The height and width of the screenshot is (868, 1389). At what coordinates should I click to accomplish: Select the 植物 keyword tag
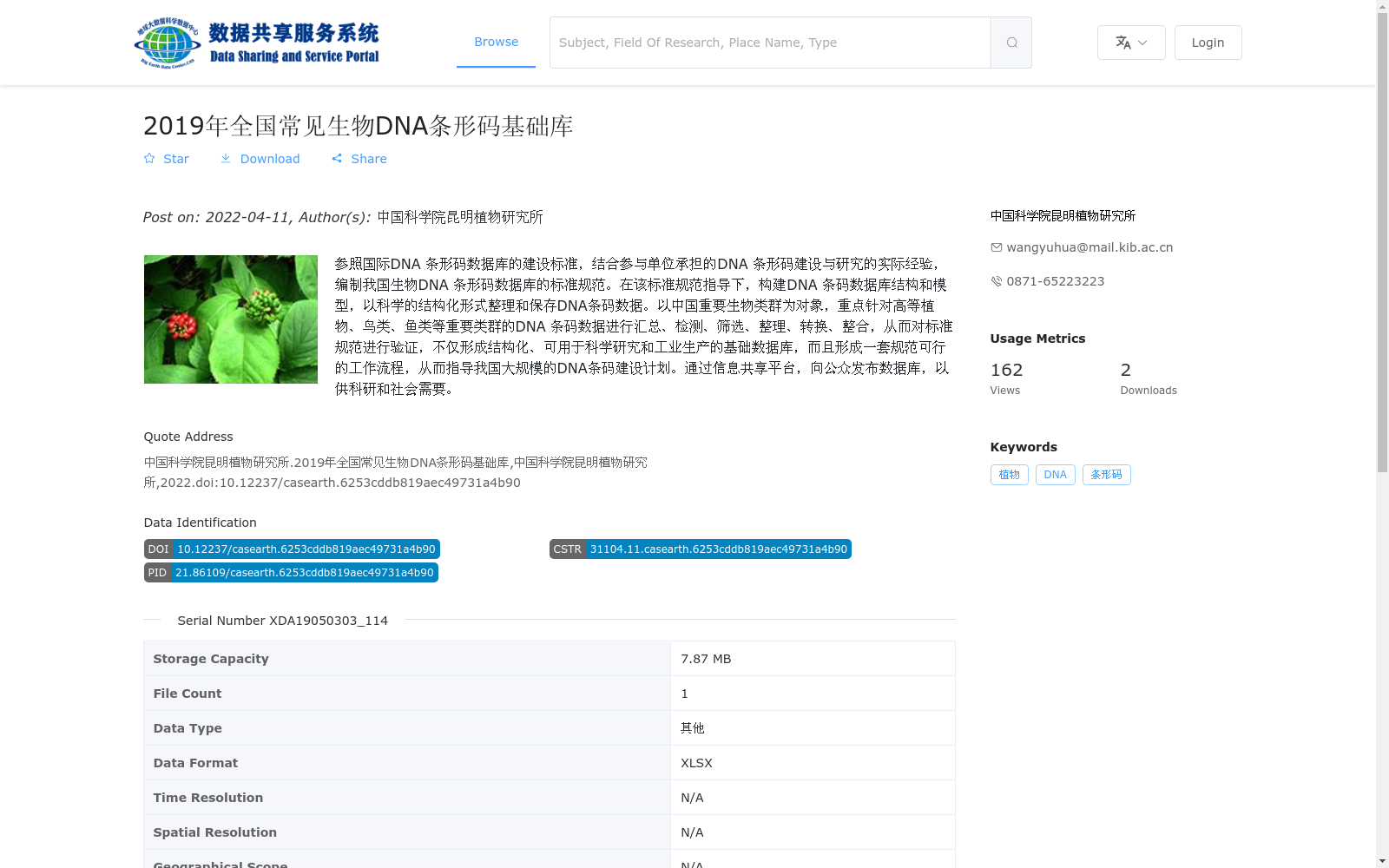[x=1010, y=475]
